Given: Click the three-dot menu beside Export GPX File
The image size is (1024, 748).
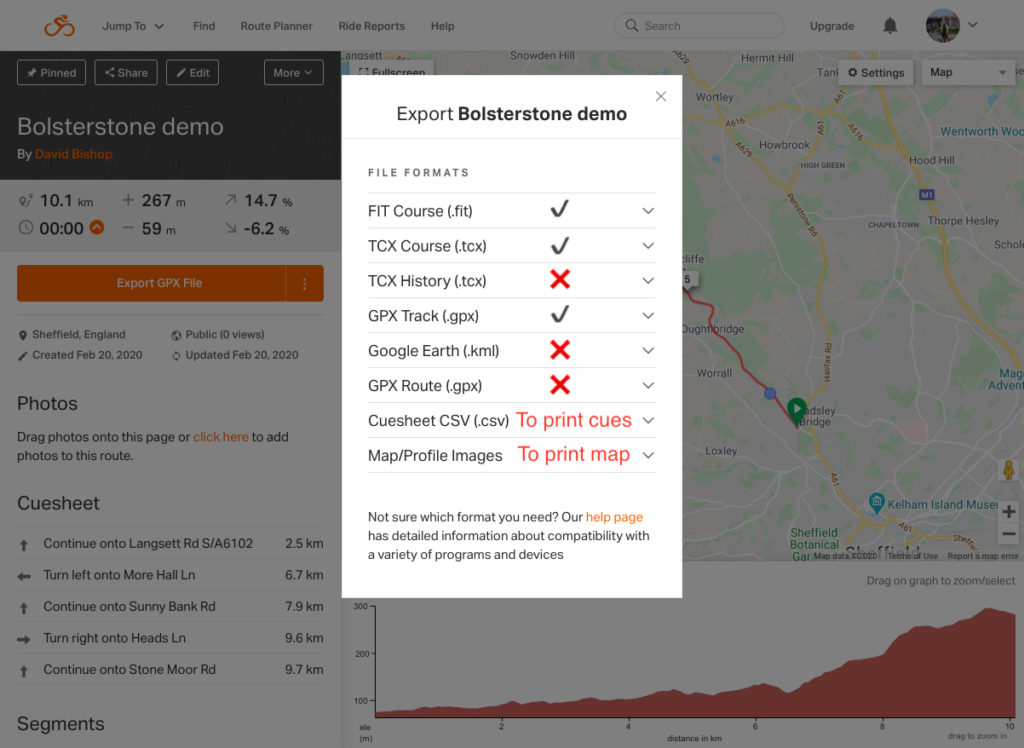Looking at the screenshot, I should [x=304, y=284].
